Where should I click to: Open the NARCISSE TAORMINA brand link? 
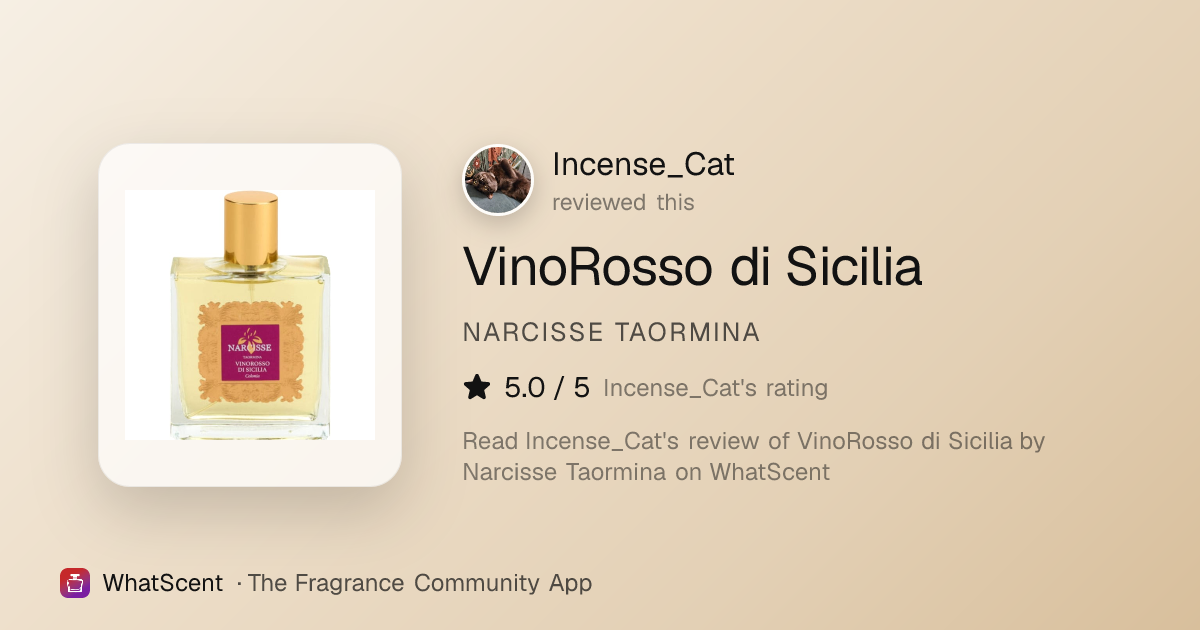point(611,332)
